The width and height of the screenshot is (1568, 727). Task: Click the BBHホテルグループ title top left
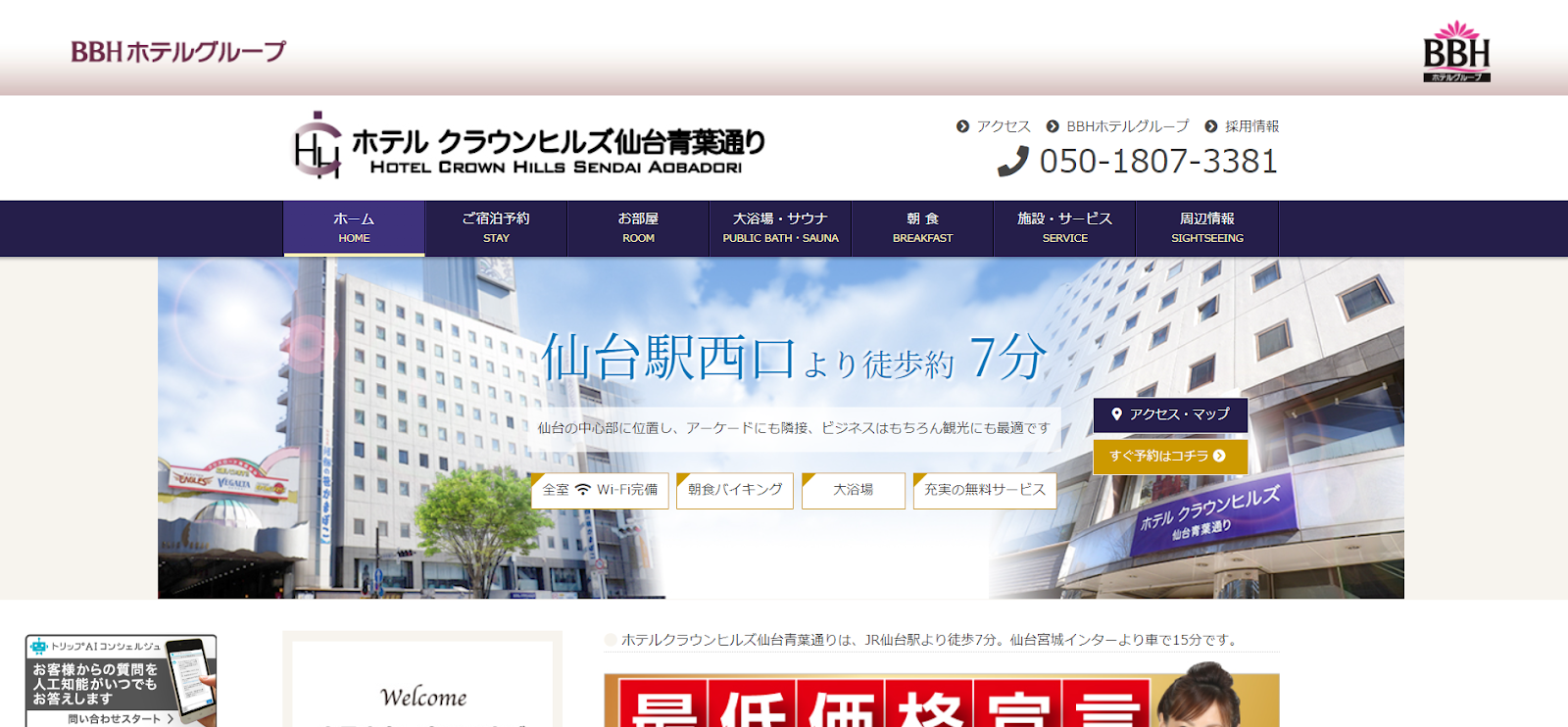178,51
